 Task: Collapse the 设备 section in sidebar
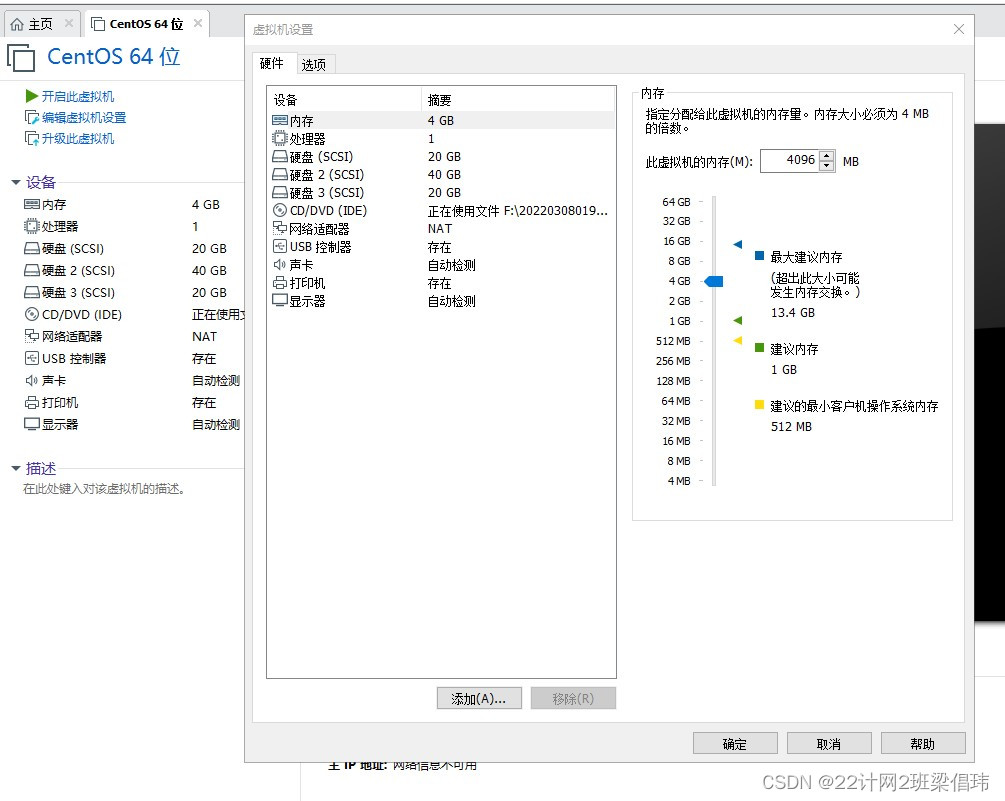click(16, 183)
